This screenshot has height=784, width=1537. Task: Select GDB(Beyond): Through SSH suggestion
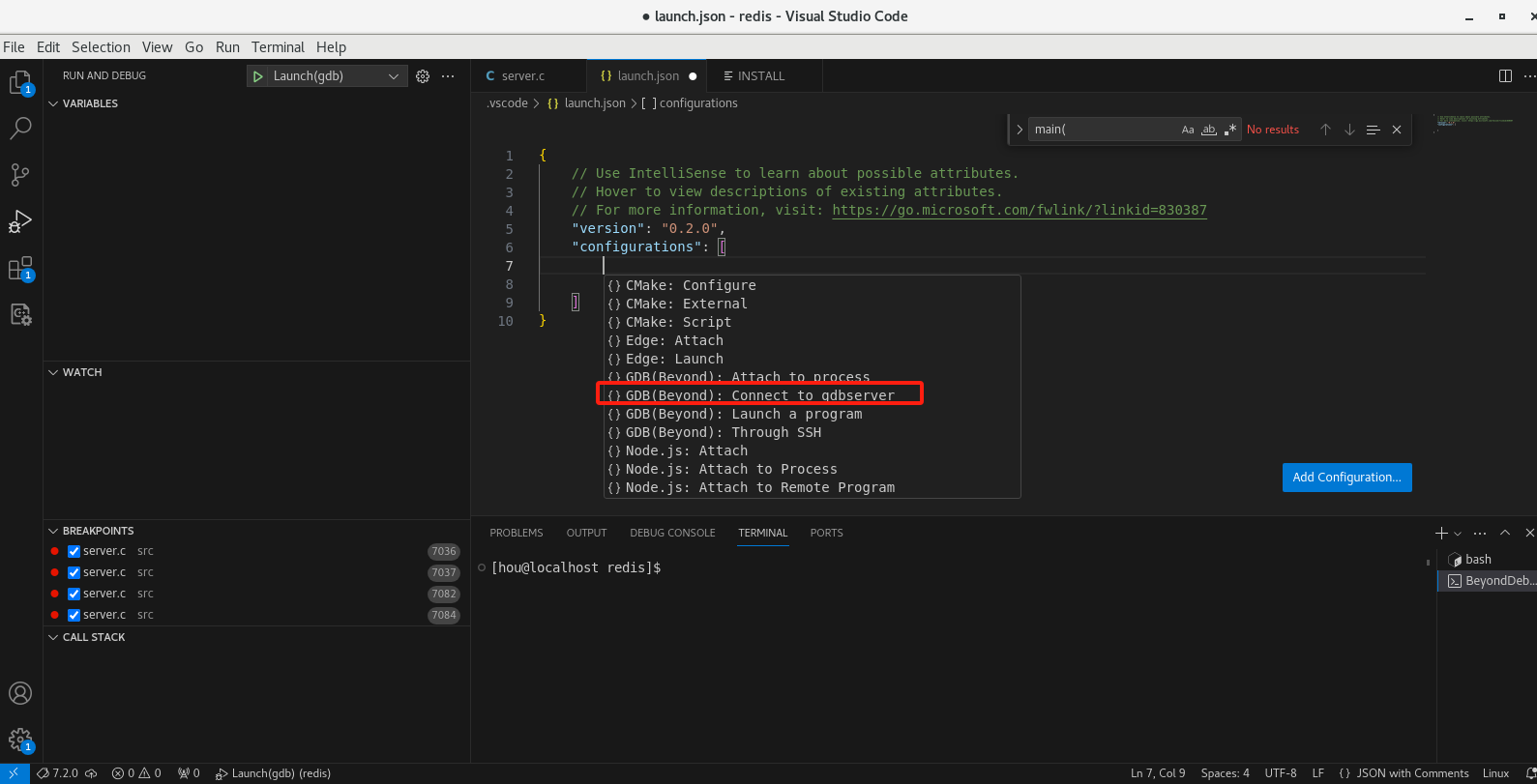tap(812, 432)
